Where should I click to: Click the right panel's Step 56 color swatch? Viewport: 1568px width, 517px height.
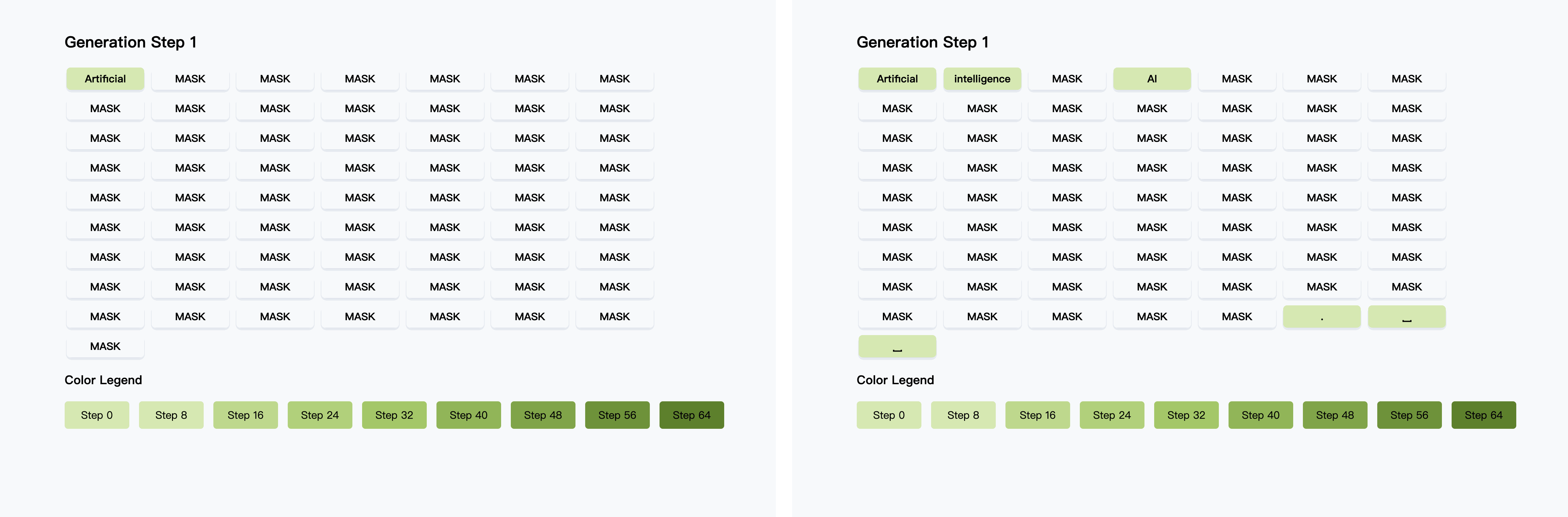tap(1409, 415)
